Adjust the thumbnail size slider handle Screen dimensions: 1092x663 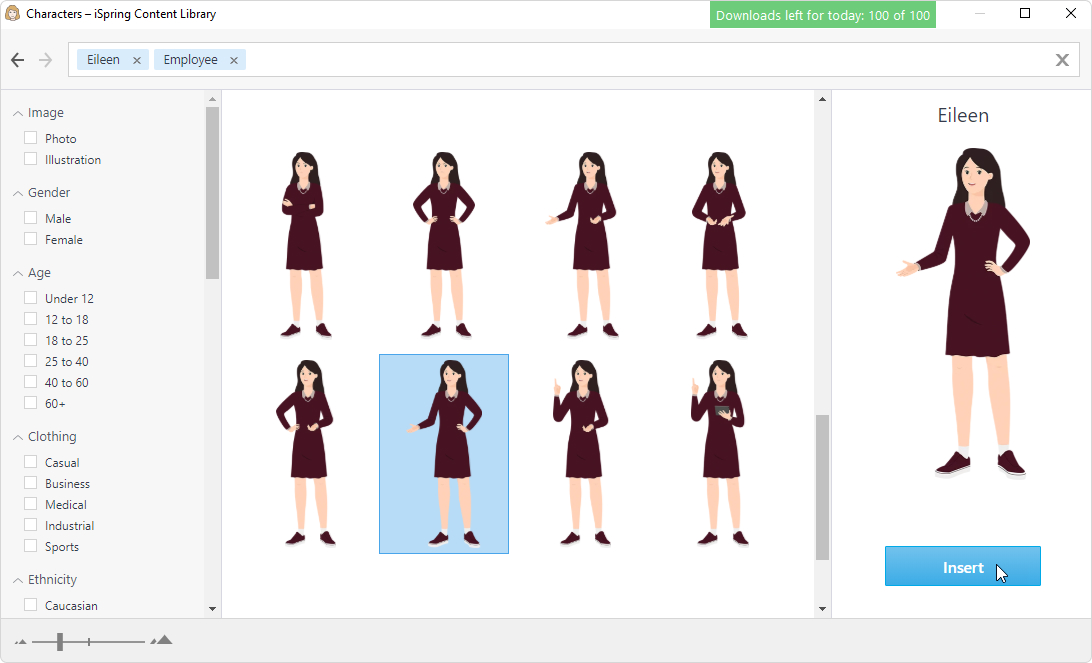pos(60,641)
